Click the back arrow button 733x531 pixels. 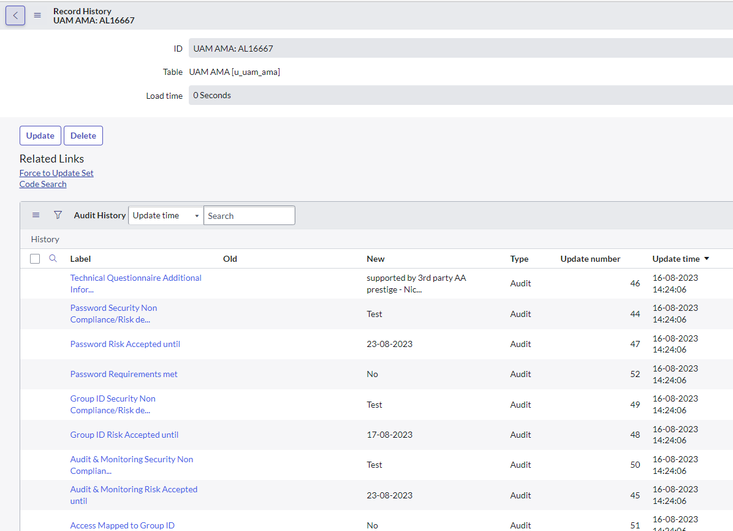coord(15,15)
